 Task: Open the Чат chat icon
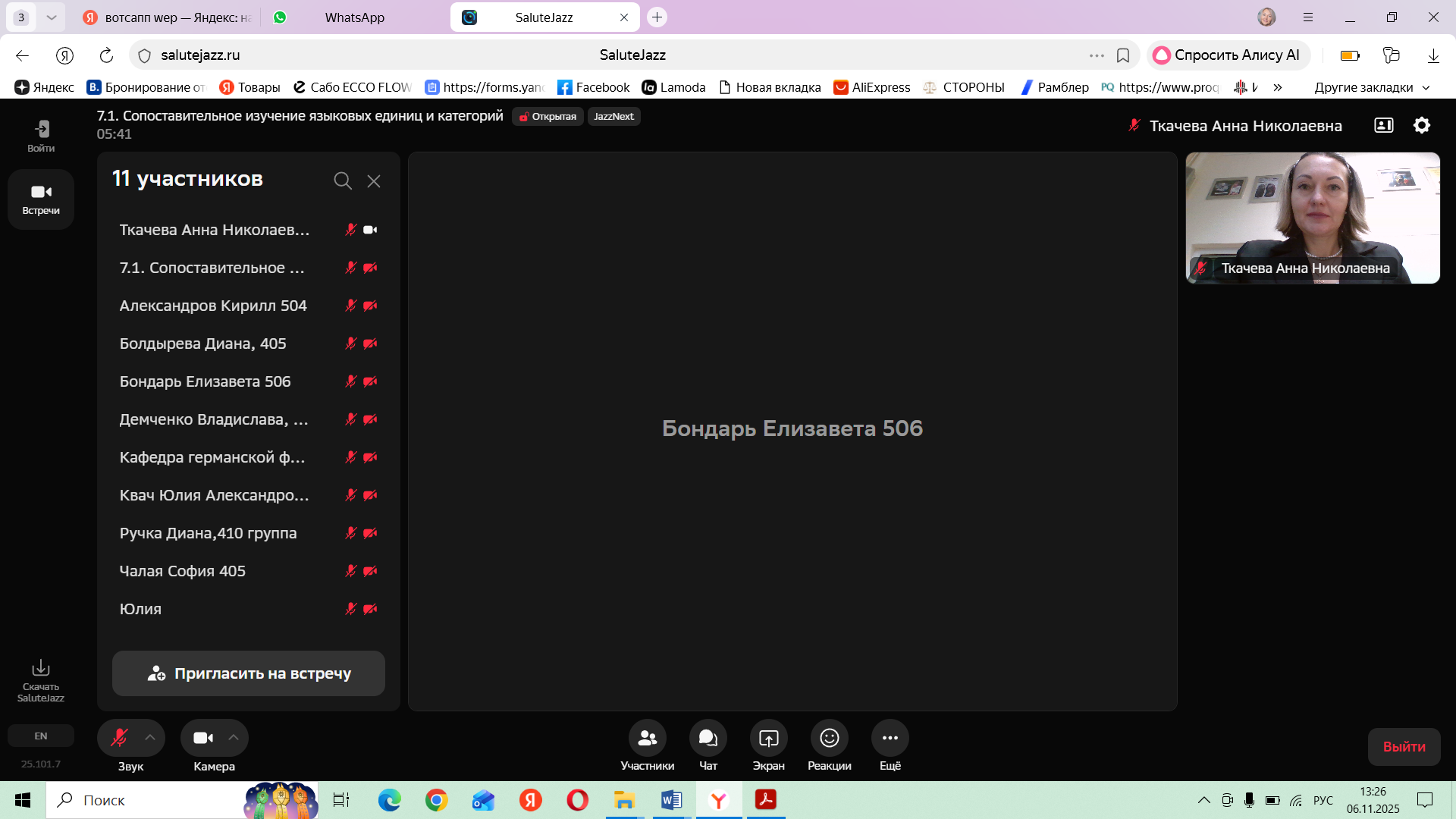click(708, 738)
